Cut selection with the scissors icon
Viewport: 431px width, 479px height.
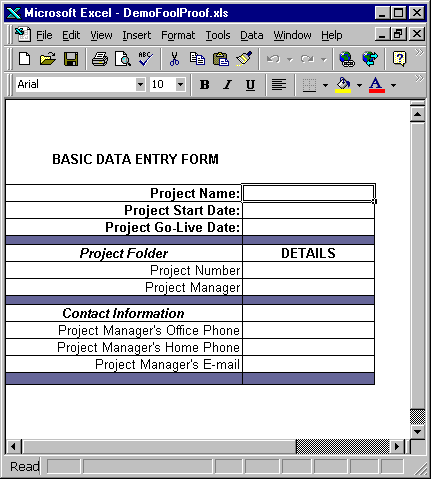(x=174, y=59)
